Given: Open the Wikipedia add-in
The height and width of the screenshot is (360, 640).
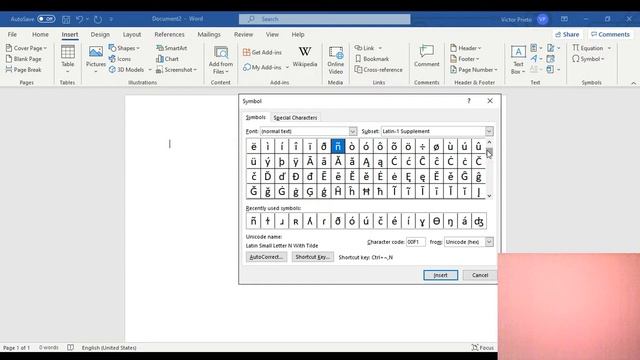Looking at the screenshot, I should [305, 56].
